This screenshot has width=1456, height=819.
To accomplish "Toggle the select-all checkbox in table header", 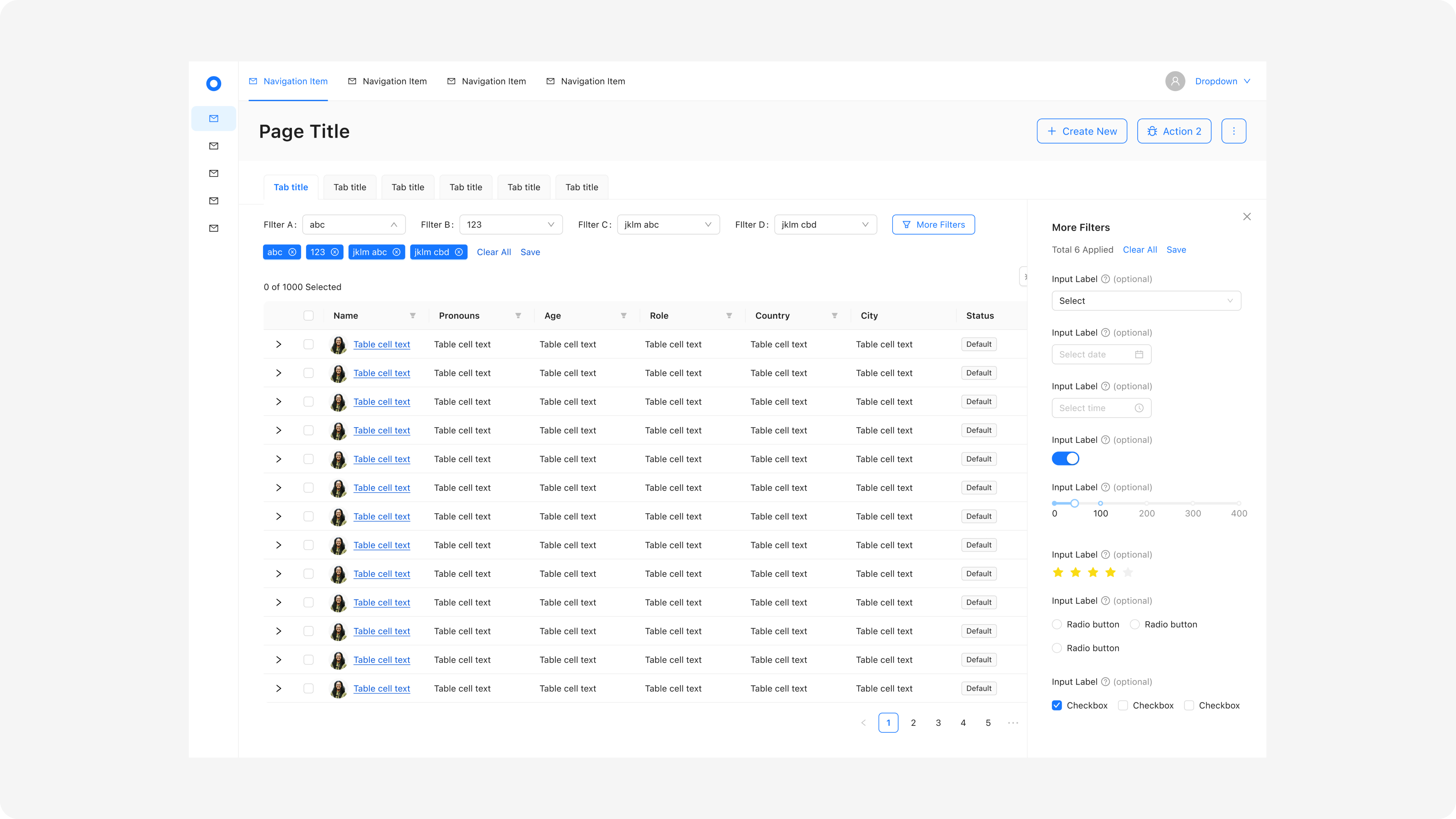I will pyautogui.click(x=309, y=316).
